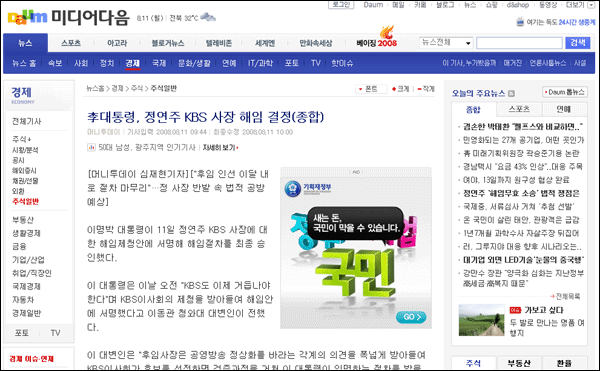This screenshot has height=371, width=600.
Task: Select 사회 in the blue submenu
Action: (x=81, y=63)
